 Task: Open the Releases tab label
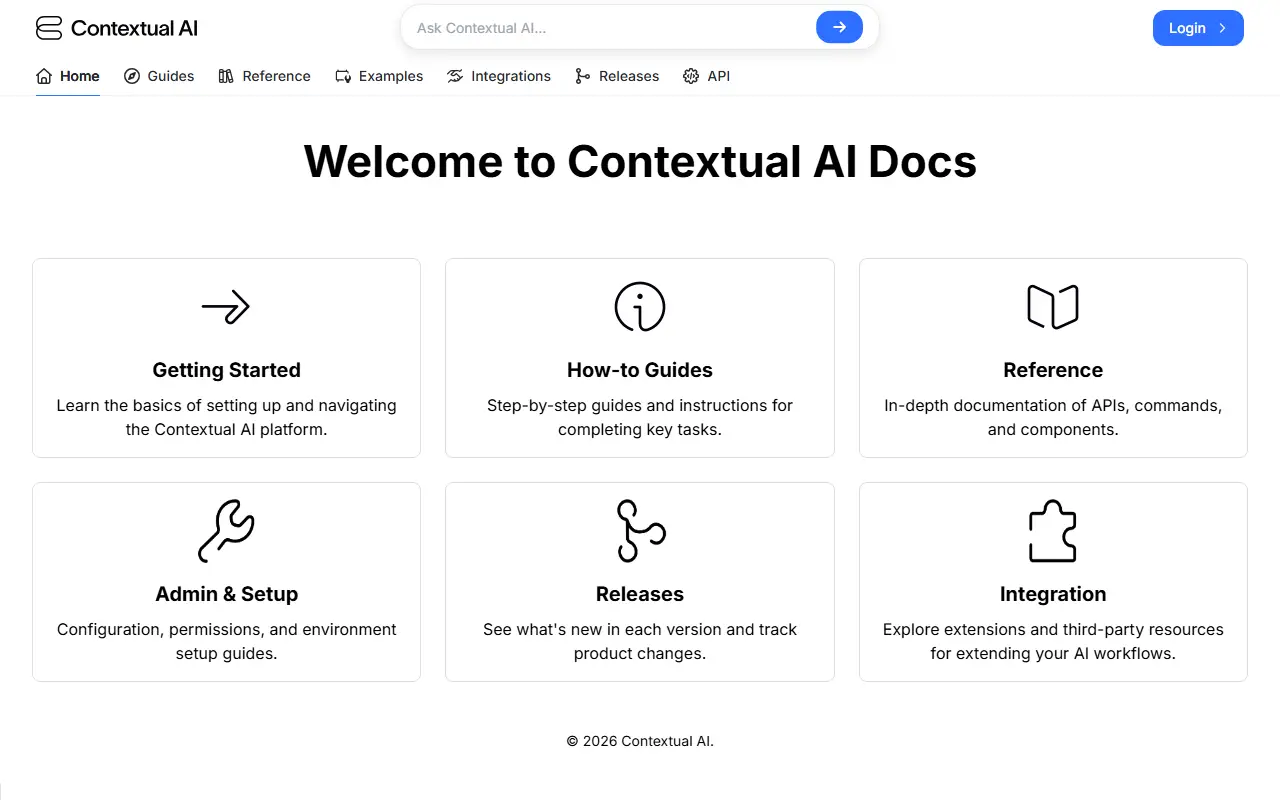(x=629, y=76)
